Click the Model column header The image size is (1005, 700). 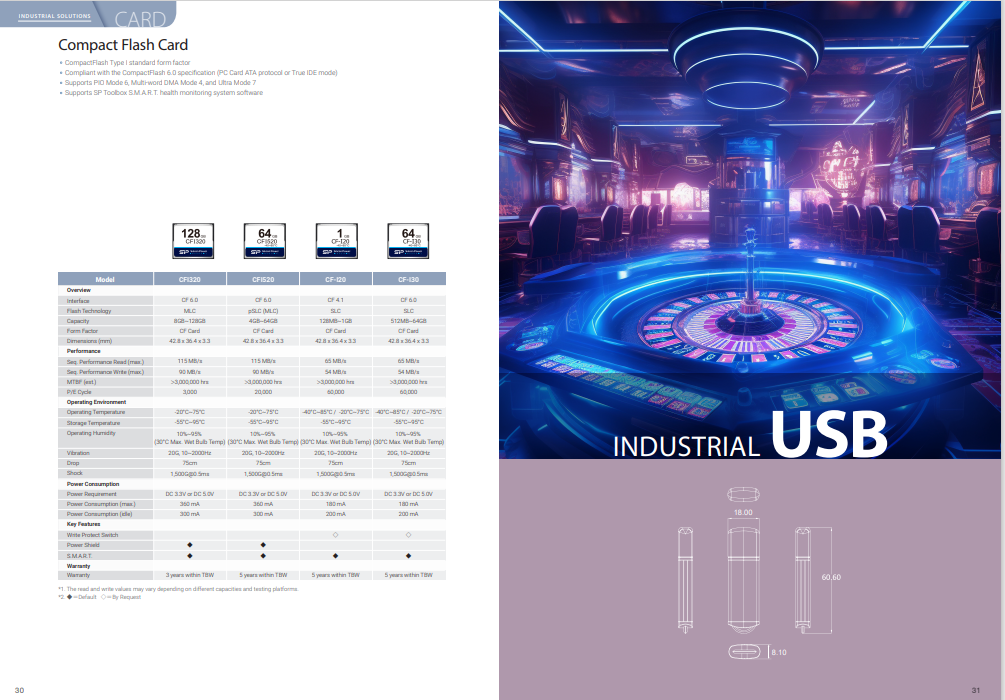106,279
